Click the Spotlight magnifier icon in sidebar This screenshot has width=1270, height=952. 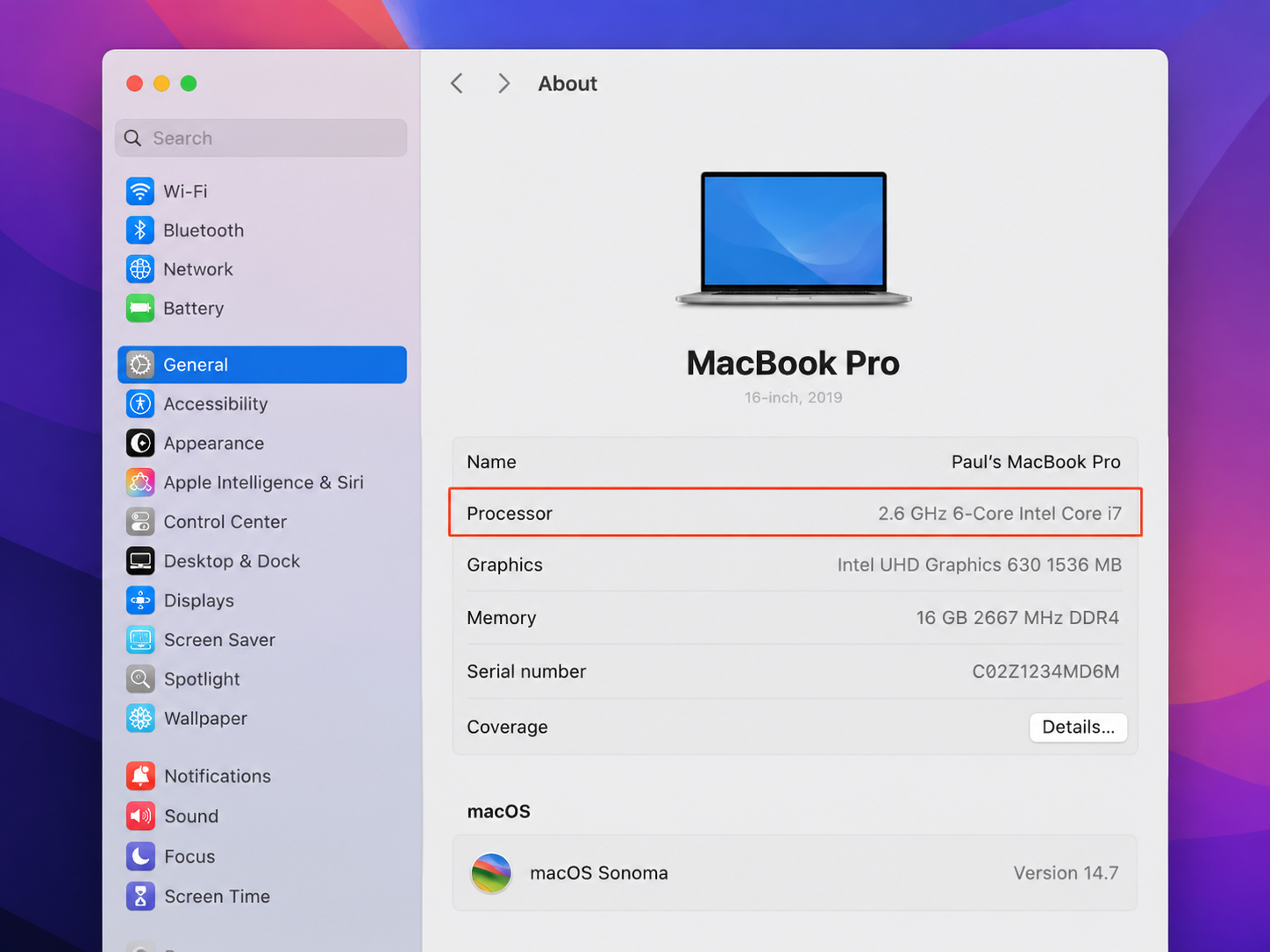(x=140, y=678)
